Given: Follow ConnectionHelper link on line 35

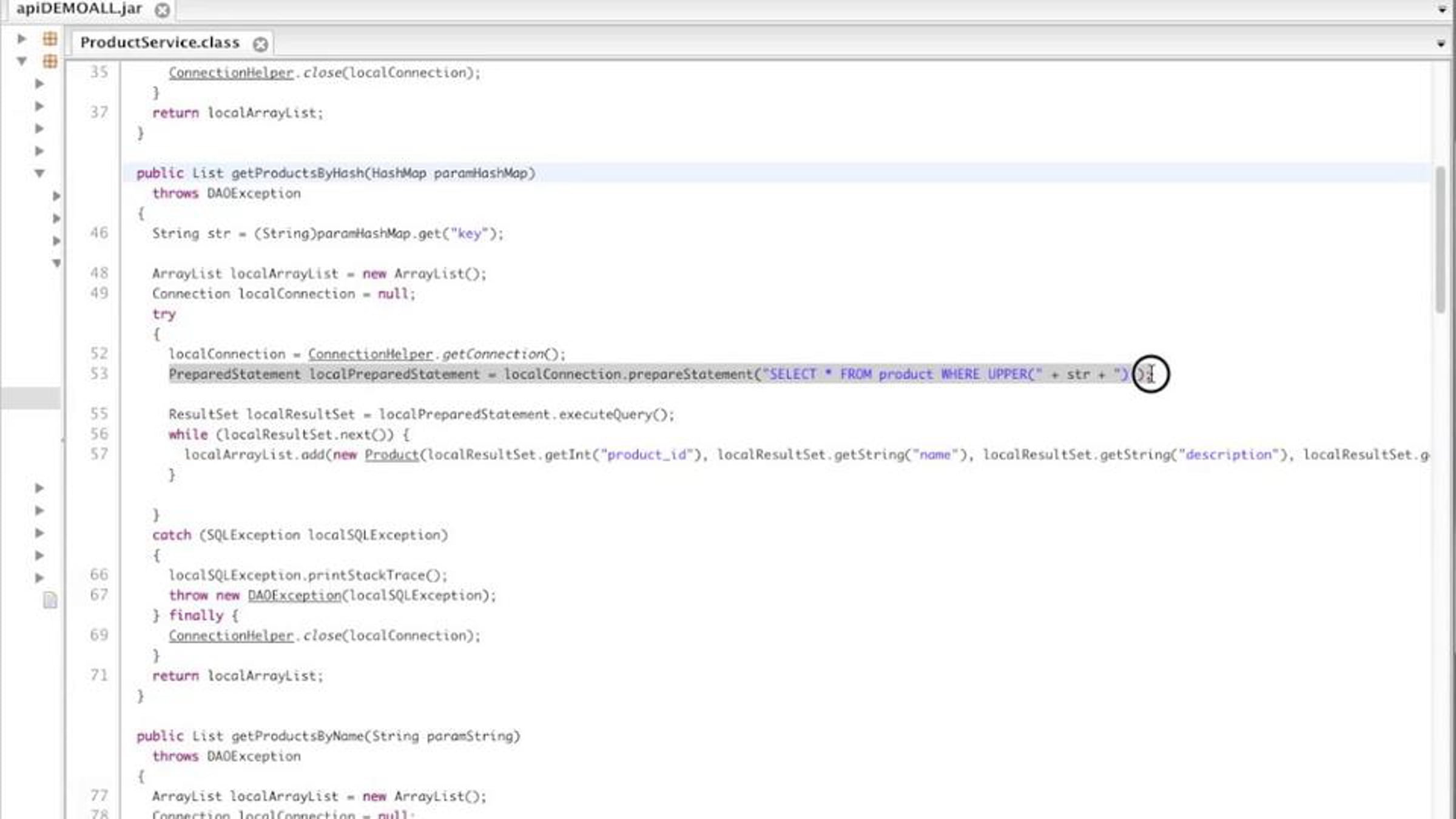Looking at the screenshot, I should [231, 73].
